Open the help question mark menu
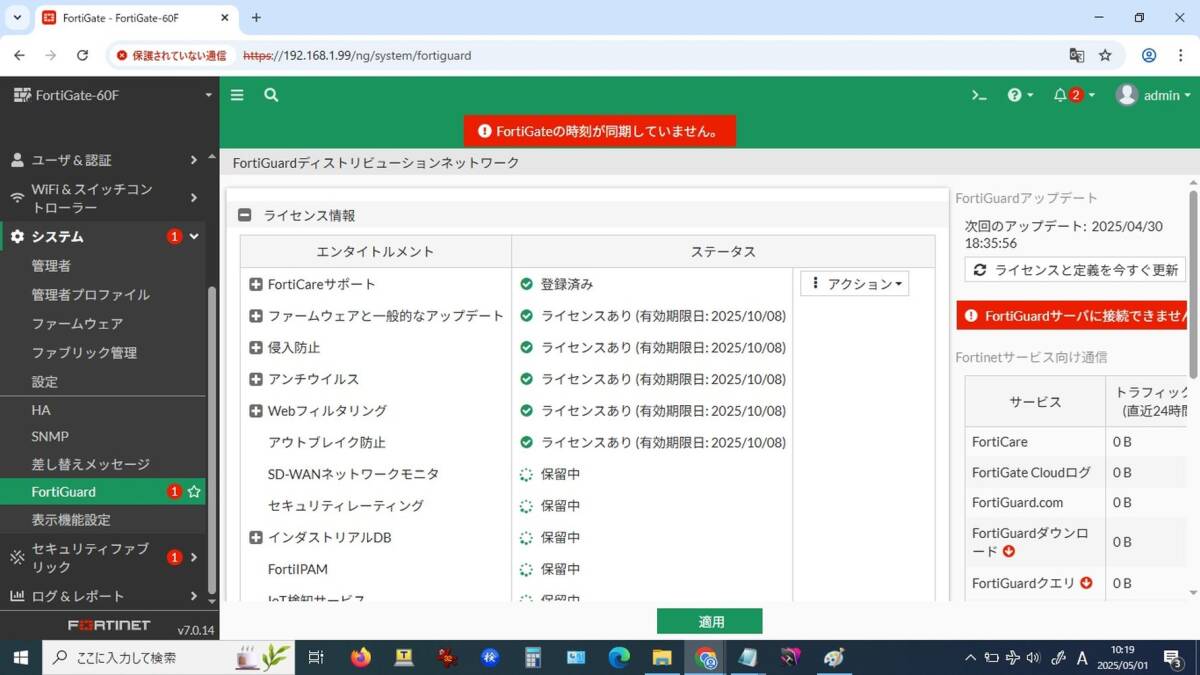Screen dimensions: 1200x675 click(1020, 95)
